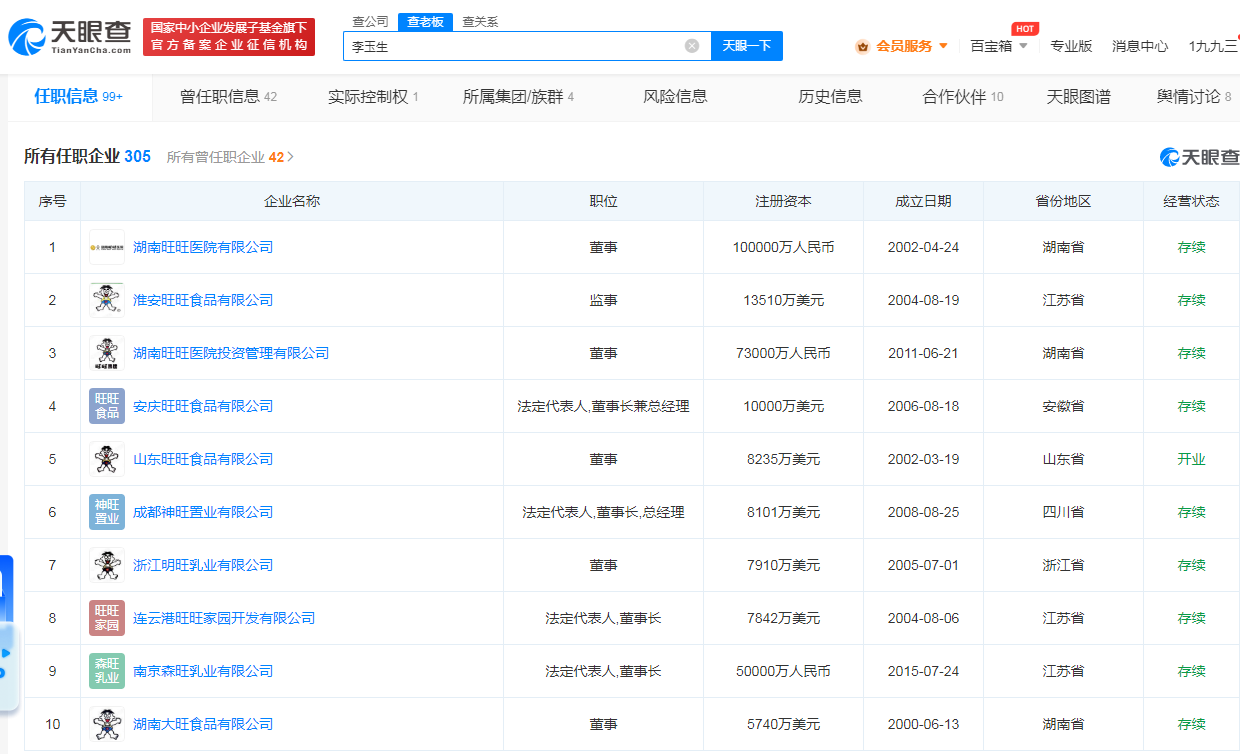The image size is (1240, 754).
Task: Open company link 浙江明旺乳业有限公司
Action: 203,565
